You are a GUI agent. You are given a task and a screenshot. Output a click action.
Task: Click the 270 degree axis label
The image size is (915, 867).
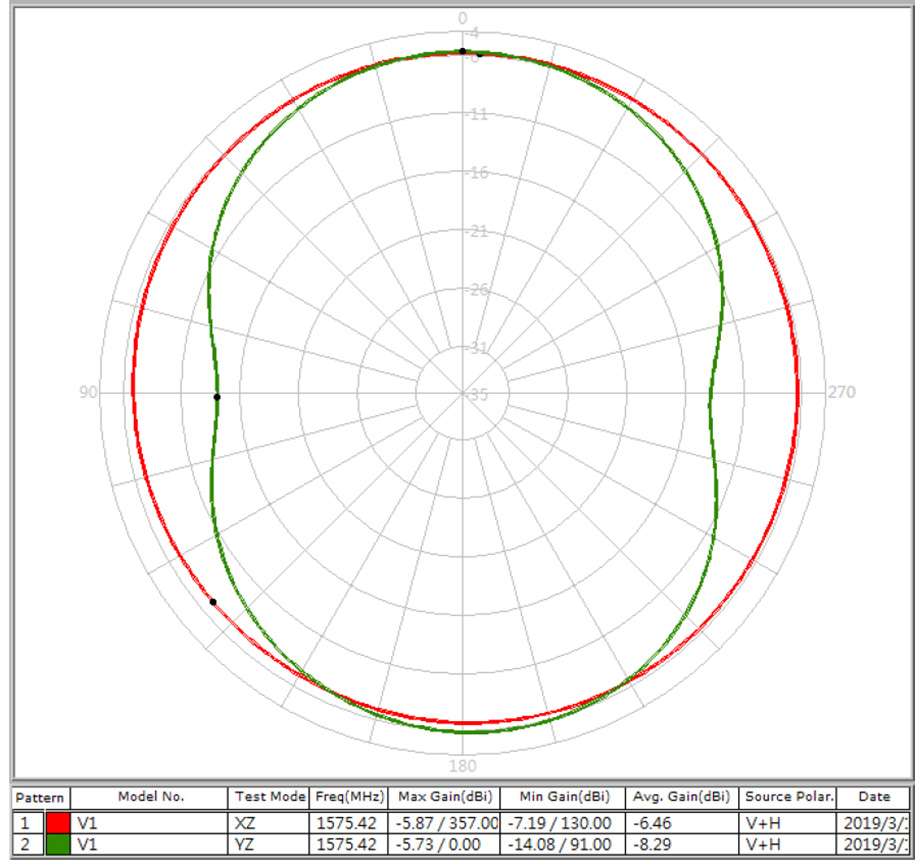point(842,393)
